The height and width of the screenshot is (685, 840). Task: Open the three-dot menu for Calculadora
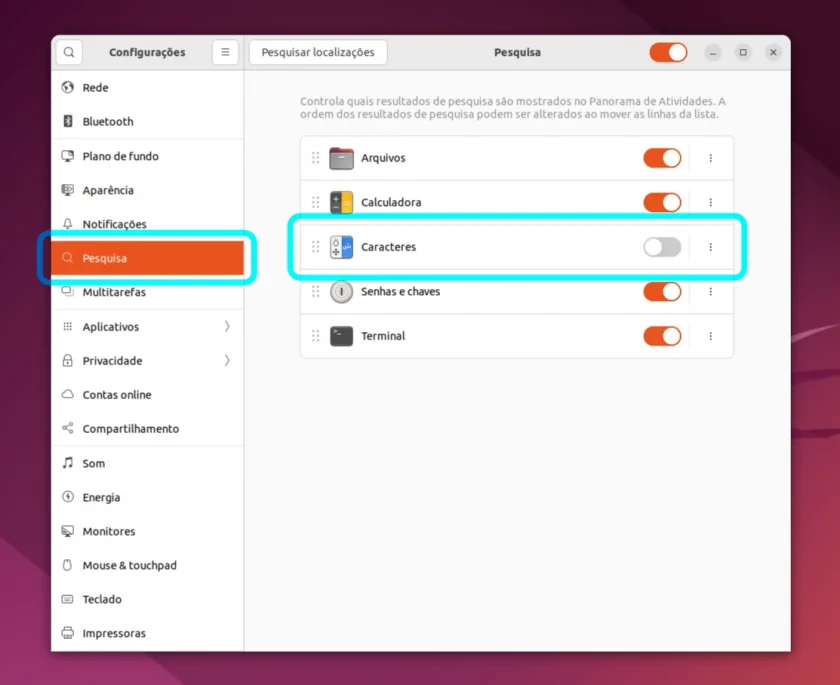(710, 202)
